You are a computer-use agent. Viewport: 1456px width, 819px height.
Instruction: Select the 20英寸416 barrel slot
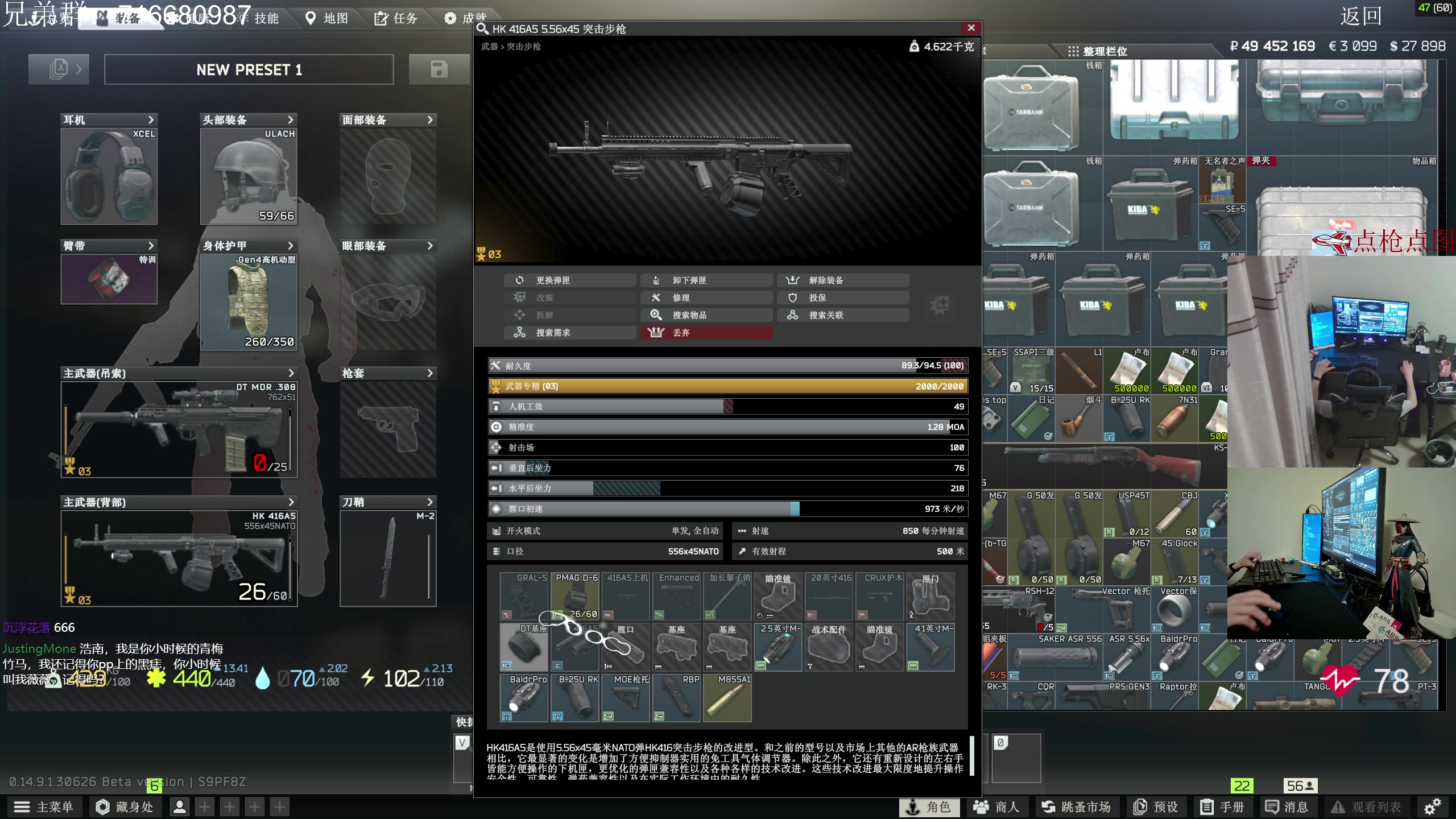[829, 596]
